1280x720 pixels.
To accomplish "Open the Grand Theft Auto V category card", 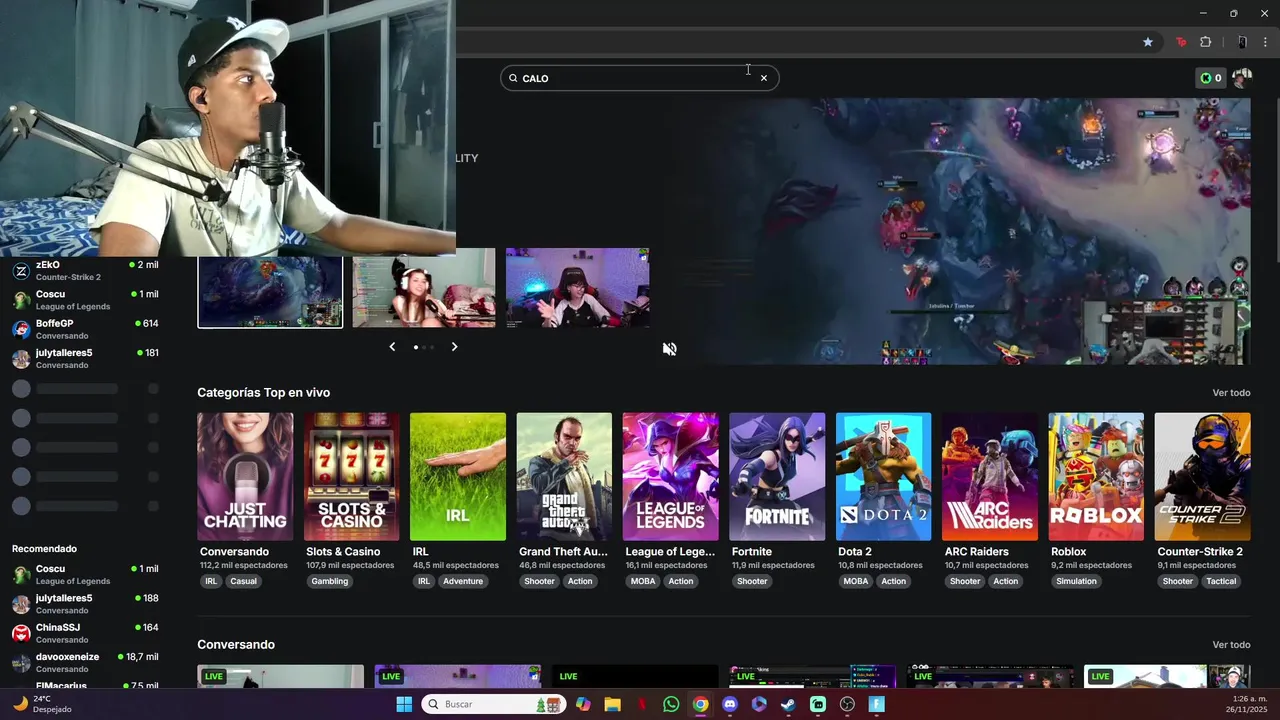I will [x=564, y=477].
